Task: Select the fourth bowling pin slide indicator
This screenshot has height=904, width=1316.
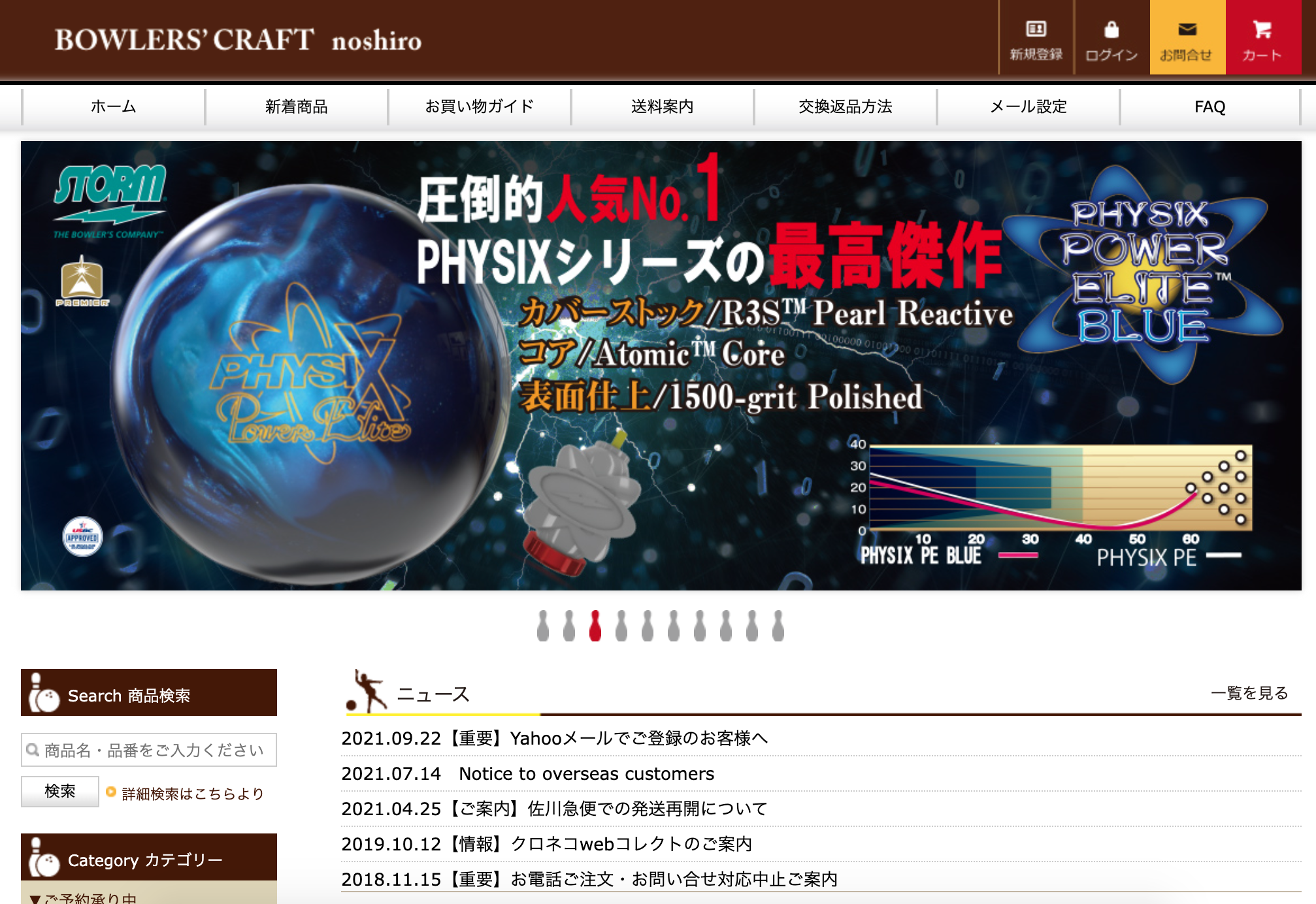Action: (621, 626)
